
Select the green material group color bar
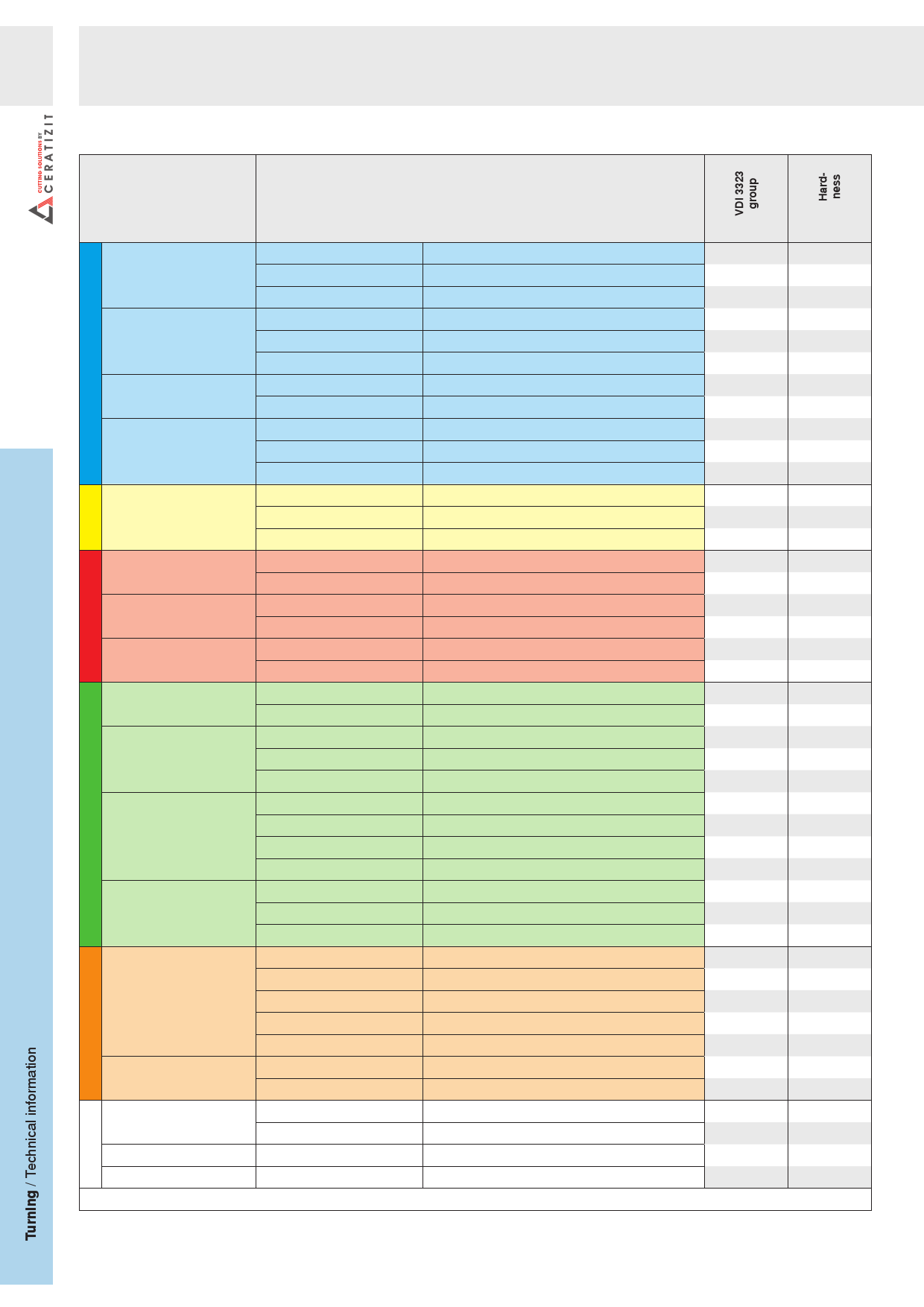[90, 814]
